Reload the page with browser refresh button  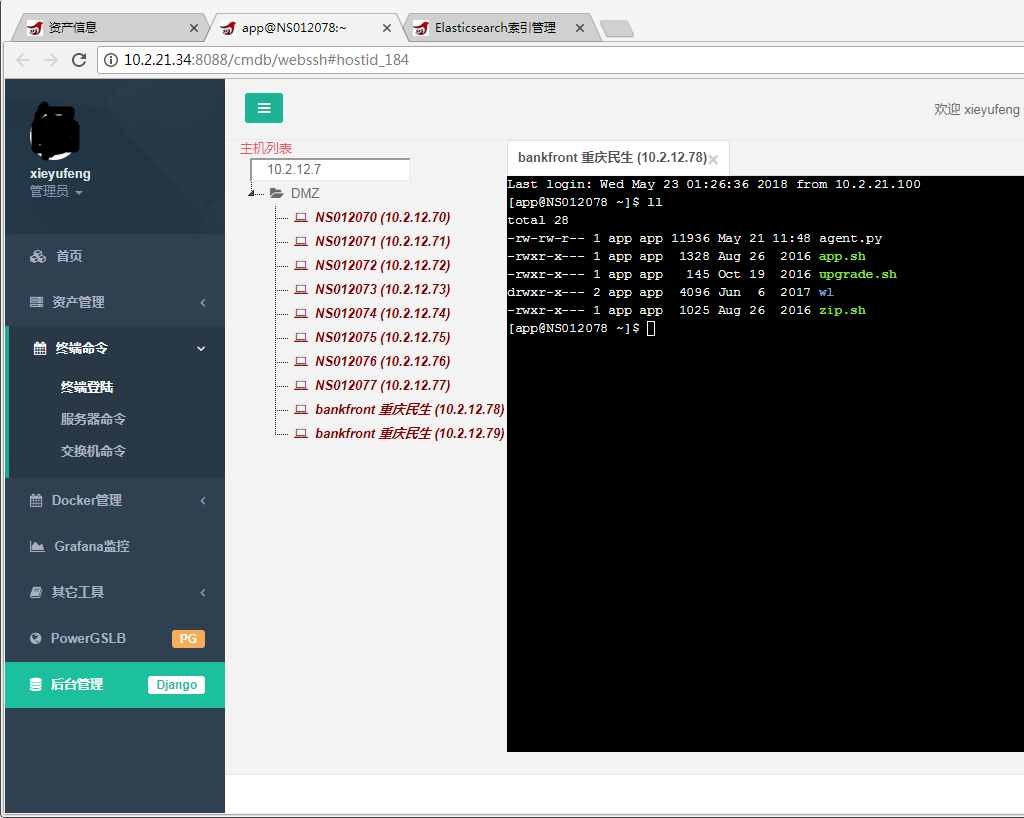79,60
